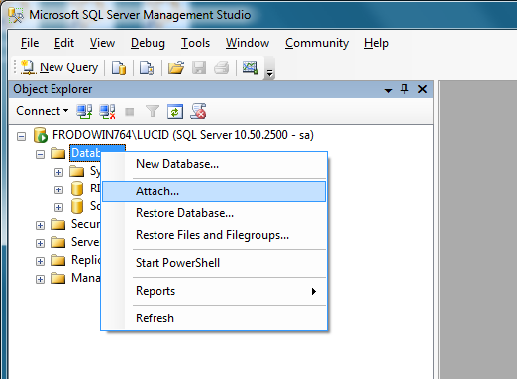Screen dimensions: 517x379
Task: Click Refresh in the context menu
Action: tap(214, 318)
